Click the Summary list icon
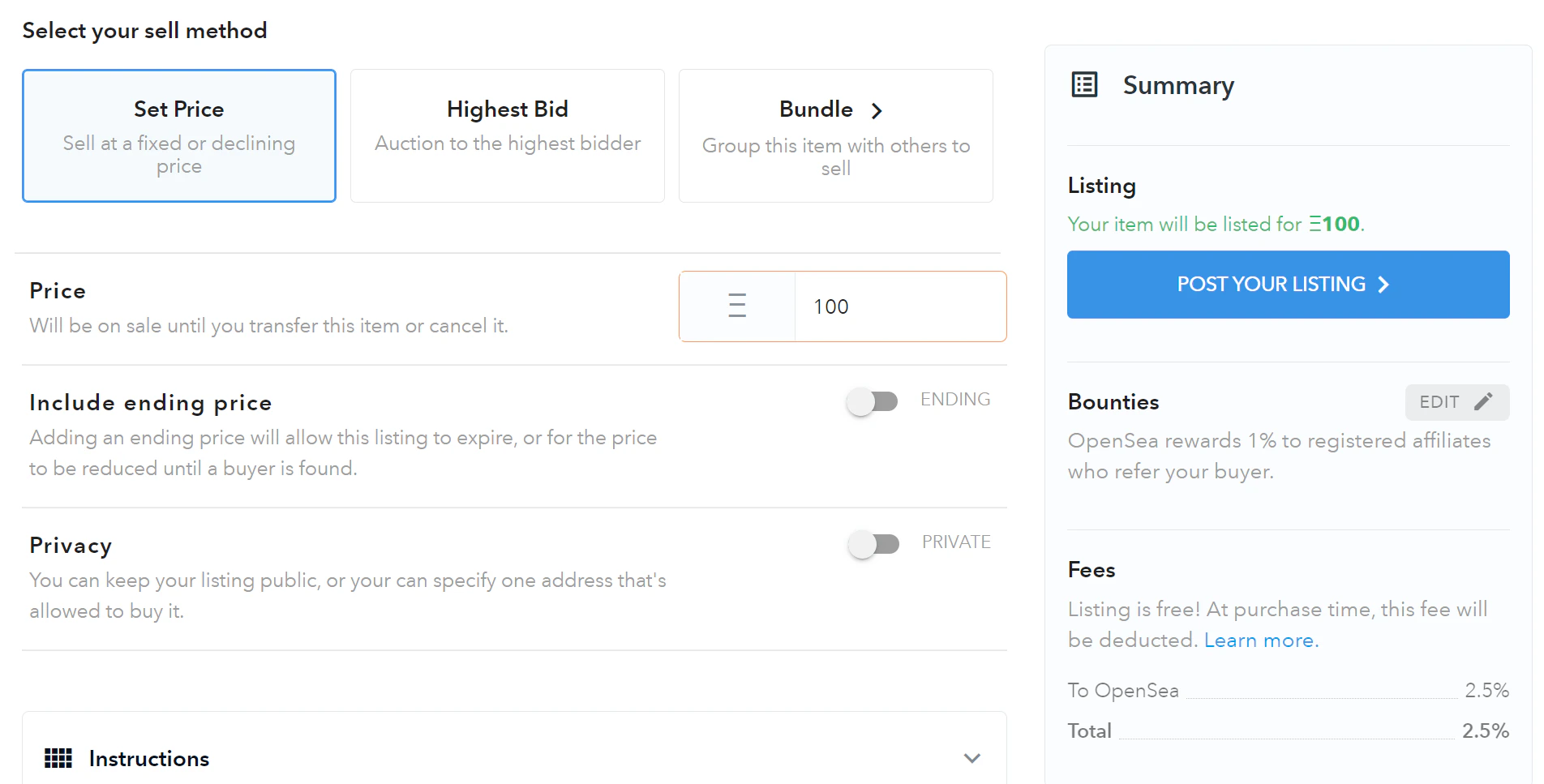 pyautogui.click(x=1084, y=84)
